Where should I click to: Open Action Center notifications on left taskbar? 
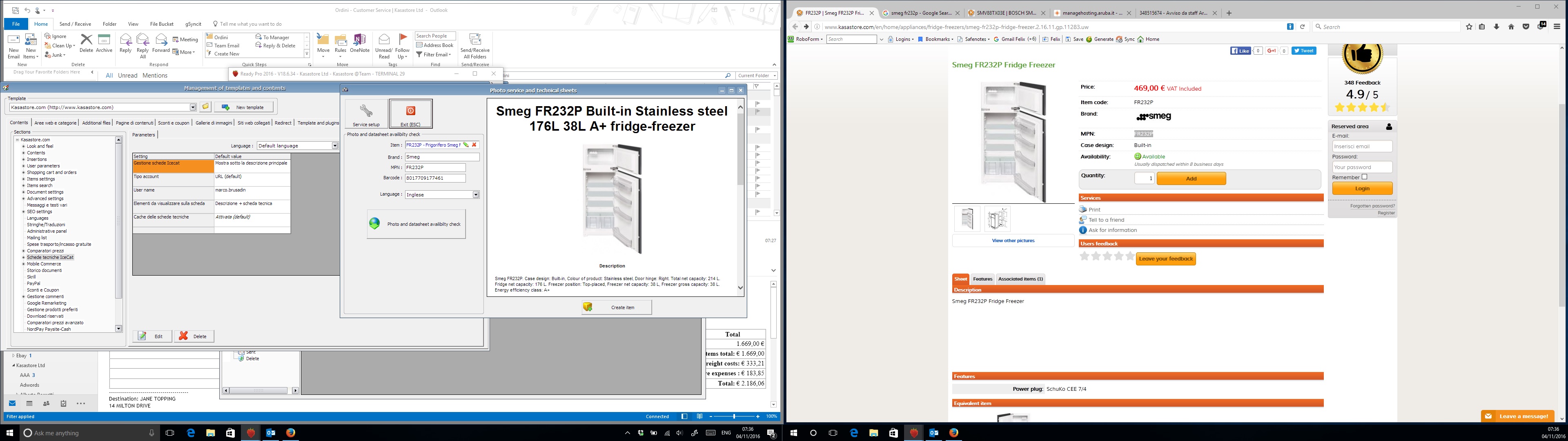[x=771, y=433]
